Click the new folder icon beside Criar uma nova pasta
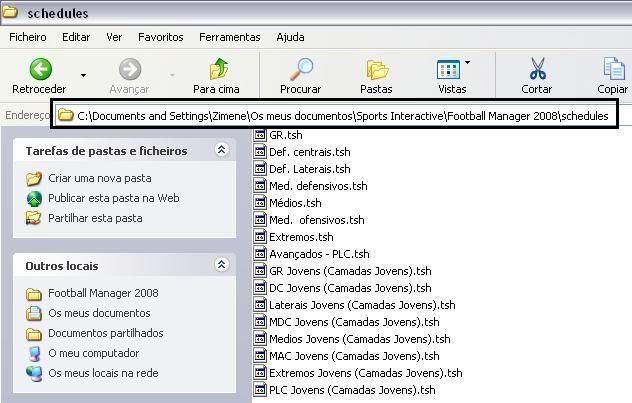 tap(34, 178)
